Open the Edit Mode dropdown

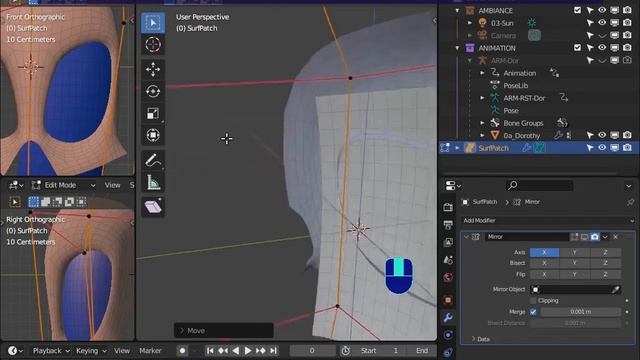point(64,185)
